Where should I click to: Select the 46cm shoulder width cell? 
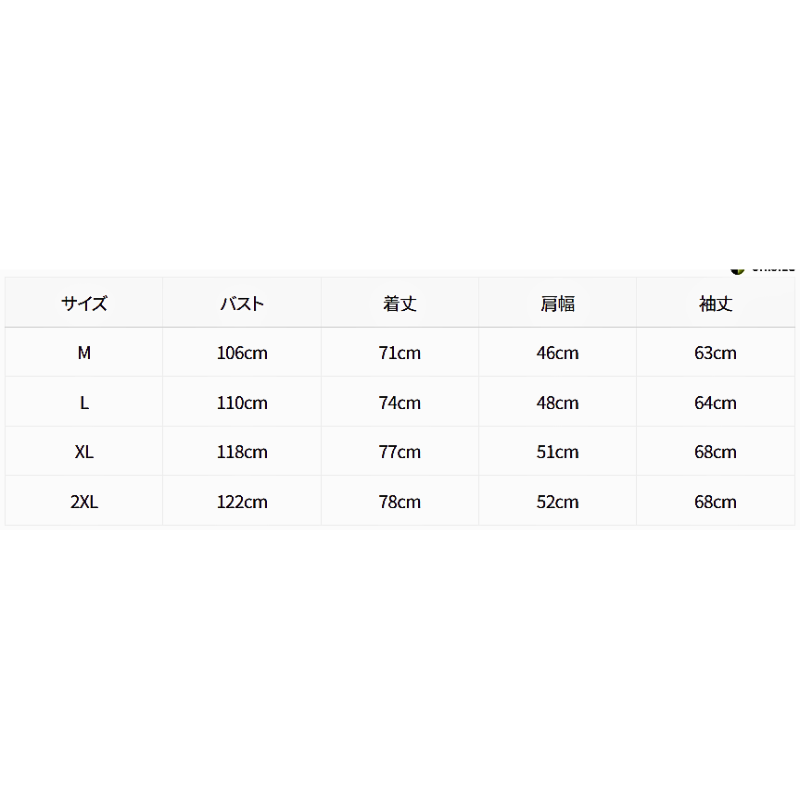point(558,353)
